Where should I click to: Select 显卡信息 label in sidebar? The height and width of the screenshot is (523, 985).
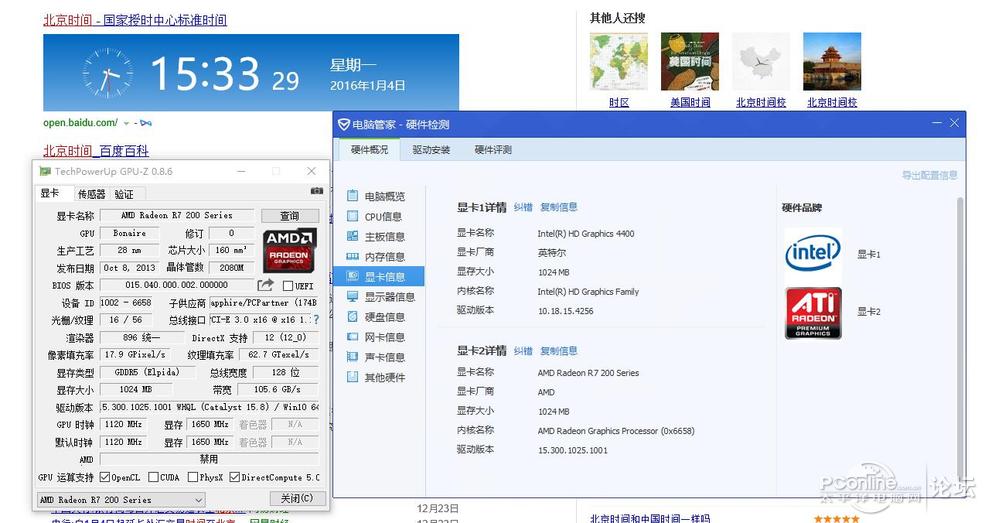tap(384, 277)
